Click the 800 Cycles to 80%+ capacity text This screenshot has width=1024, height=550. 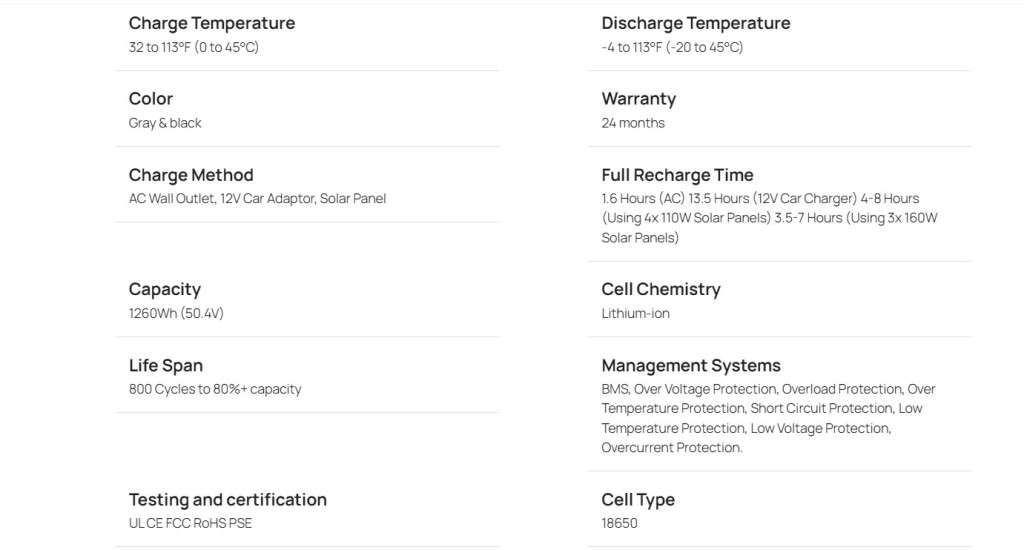pyautogui.click(x=215, y=389)
